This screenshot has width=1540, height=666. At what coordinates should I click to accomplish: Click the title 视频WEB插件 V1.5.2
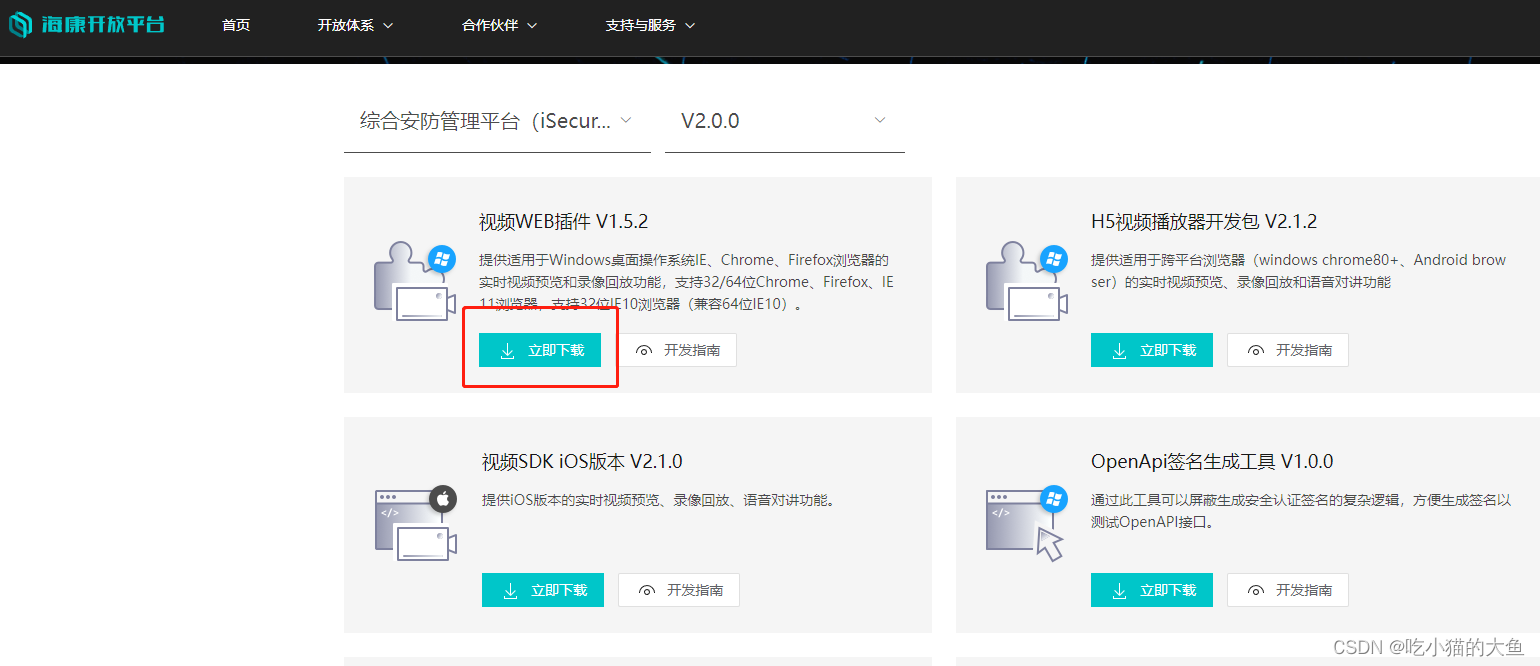coord(564,221)
